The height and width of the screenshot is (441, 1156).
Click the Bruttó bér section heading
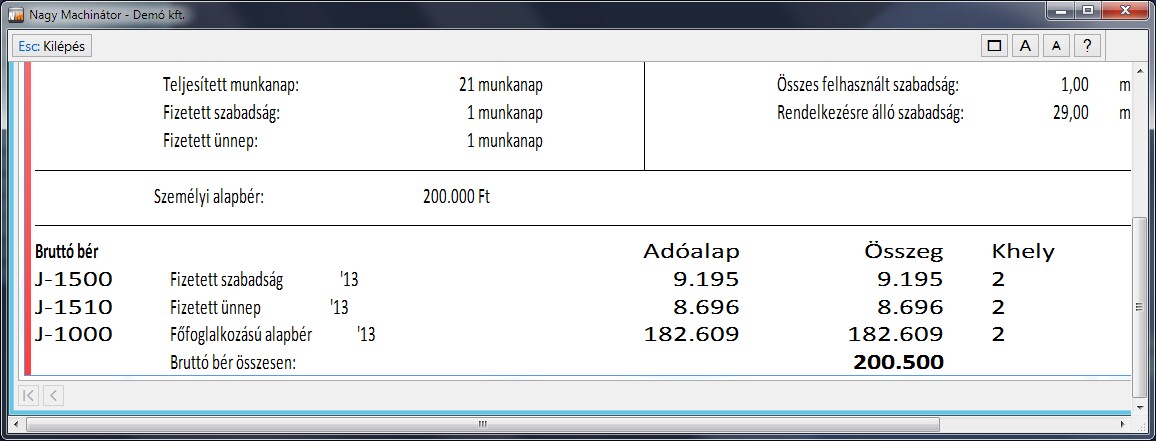[x=66, y=251]
